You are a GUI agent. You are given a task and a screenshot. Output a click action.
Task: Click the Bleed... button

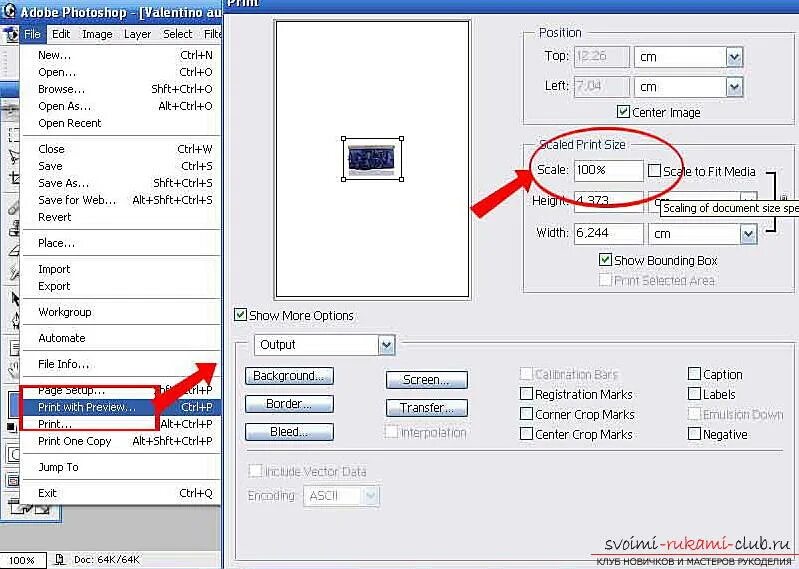point(289,432)
